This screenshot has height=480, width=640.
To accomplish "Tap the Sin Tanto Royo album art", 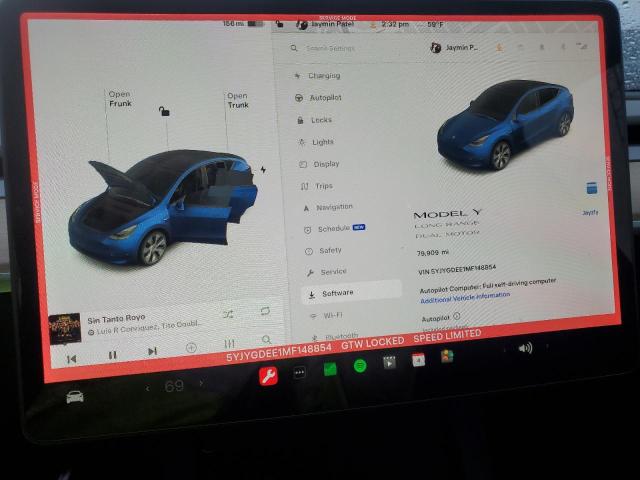I will pos(64,329).
